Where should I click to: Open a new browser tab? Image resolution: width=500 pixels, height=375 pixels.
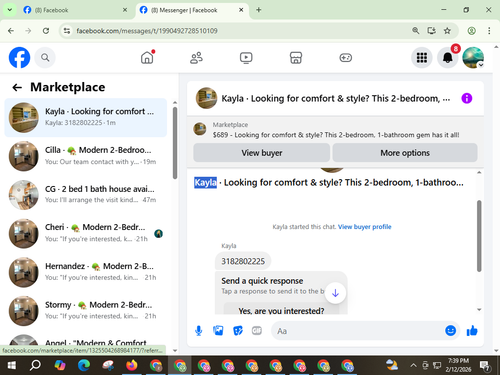[259, 10]
